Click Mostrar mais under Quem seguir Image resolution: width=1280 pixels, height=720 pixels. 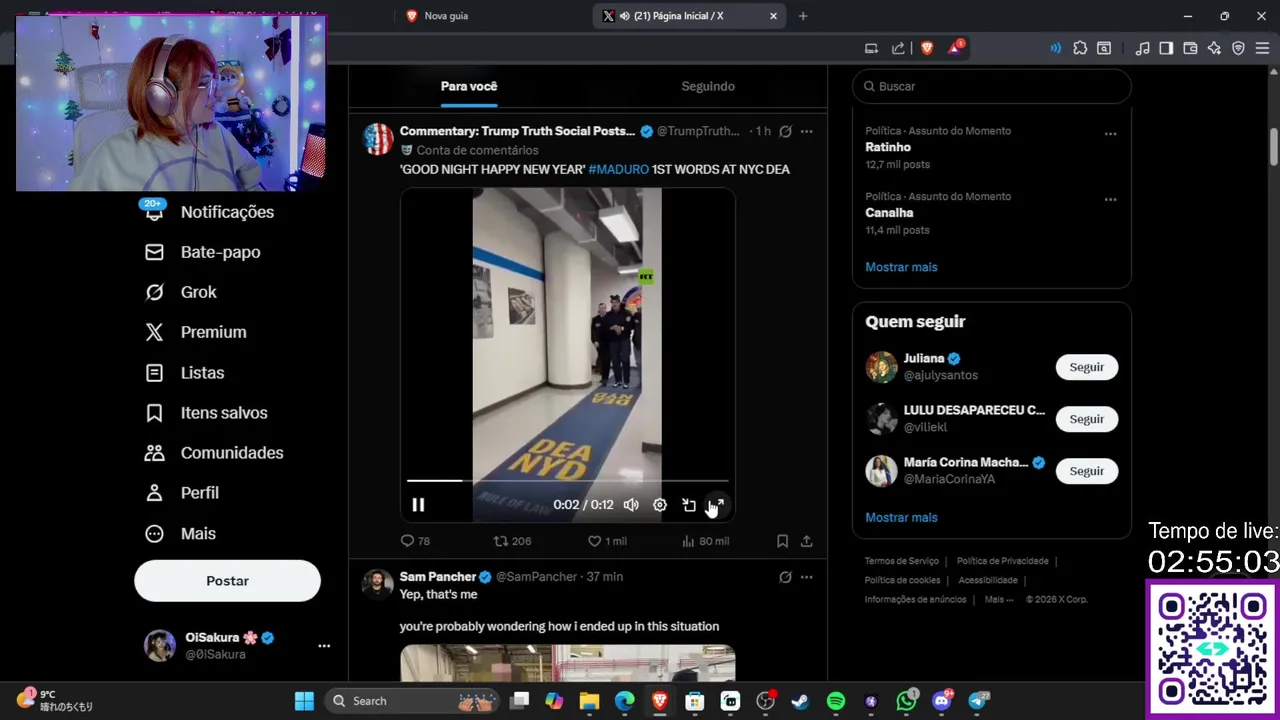(x=901, y=517)
